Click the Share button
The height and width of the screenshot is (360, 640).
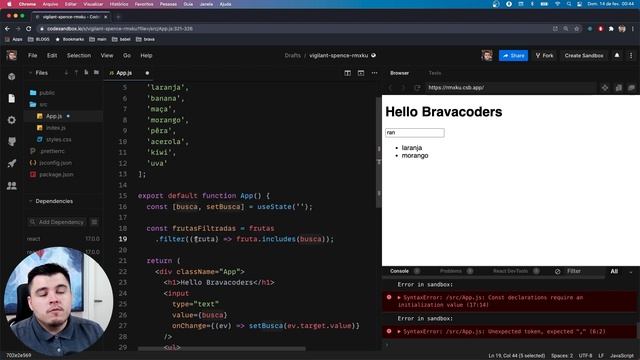(513, 56)
